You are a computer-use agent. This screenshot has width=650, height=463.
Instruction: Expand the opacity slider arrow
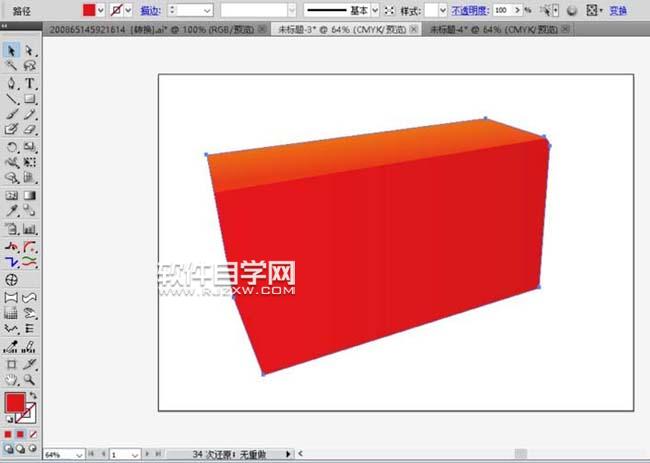click(x=517, y=10)
